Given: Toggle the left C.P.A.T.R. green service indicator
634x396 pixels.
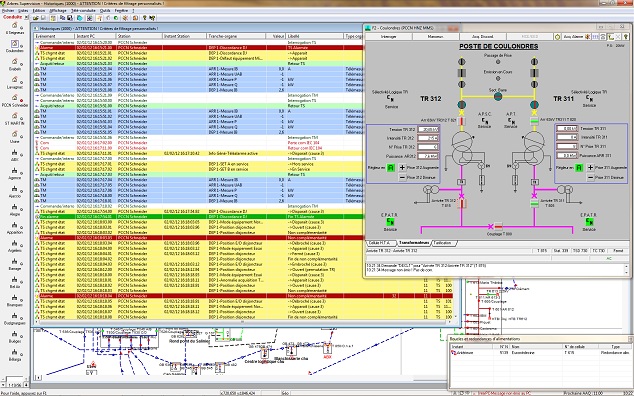Looking at the screenshot, I should (390, 222).
